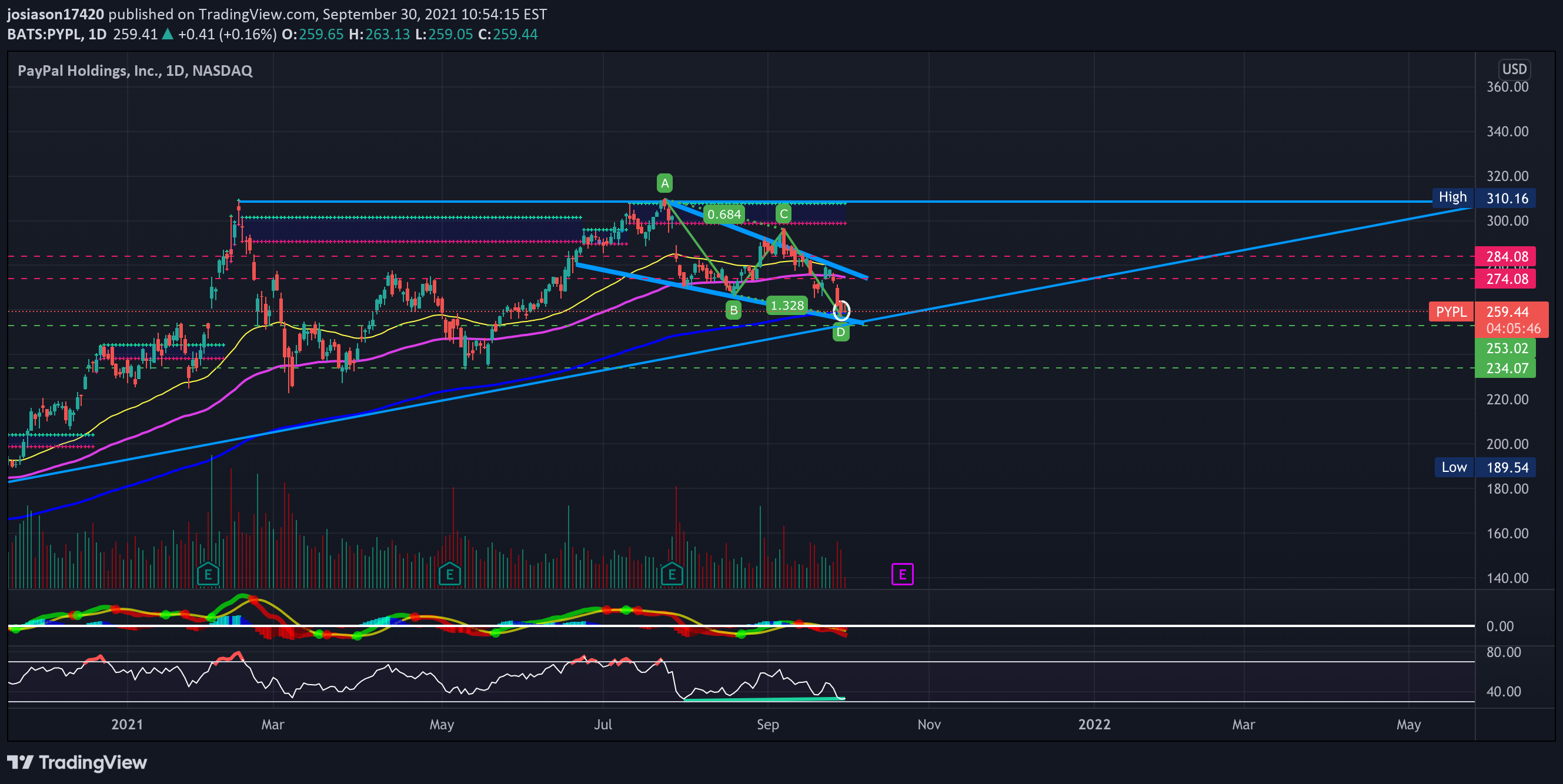1563x784 pixels.
Task: Click the white circle on current candle
Action: click(x=841, y=311)
